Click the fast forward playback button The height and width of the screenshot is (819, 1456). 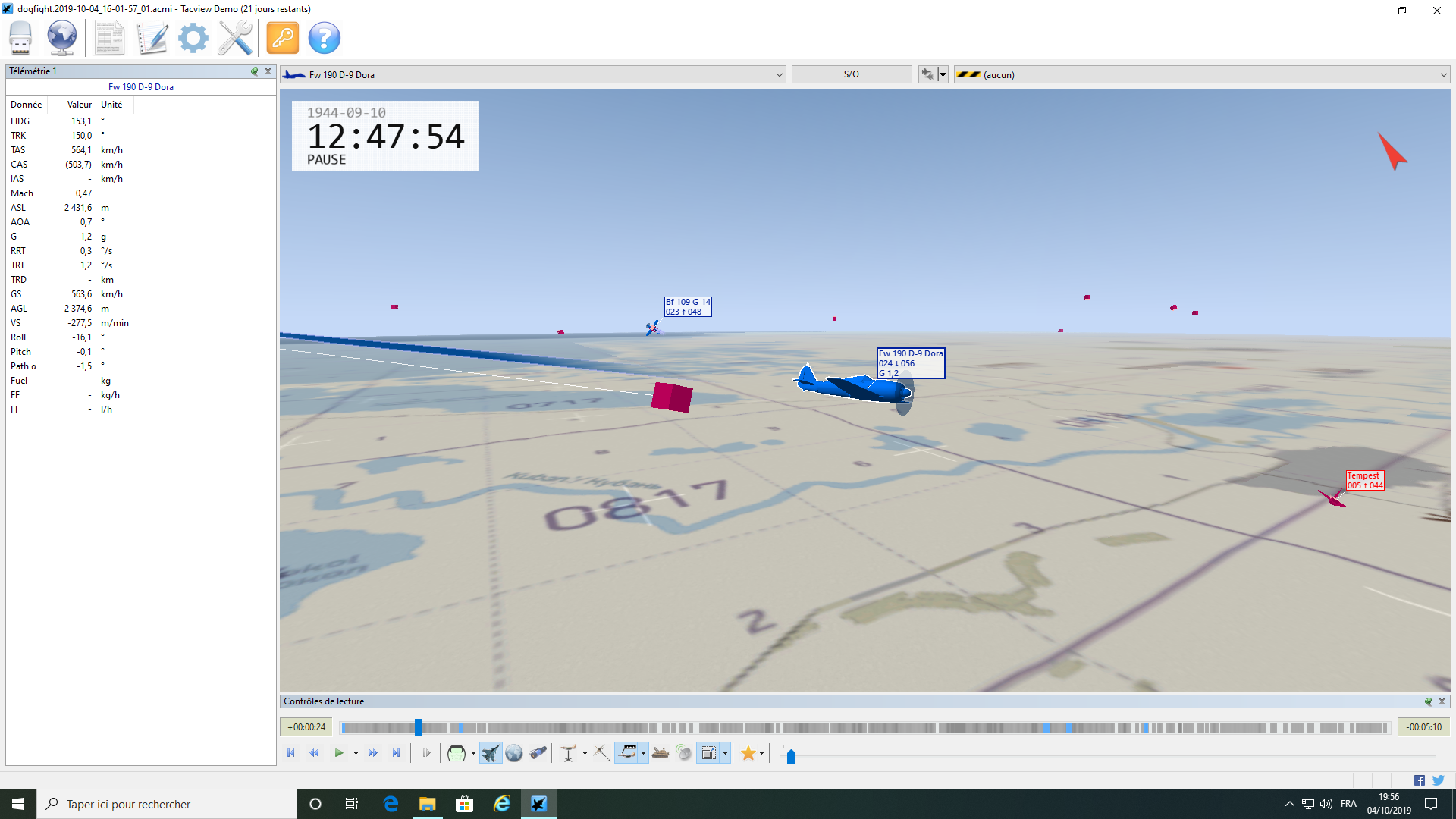[372, 753]
